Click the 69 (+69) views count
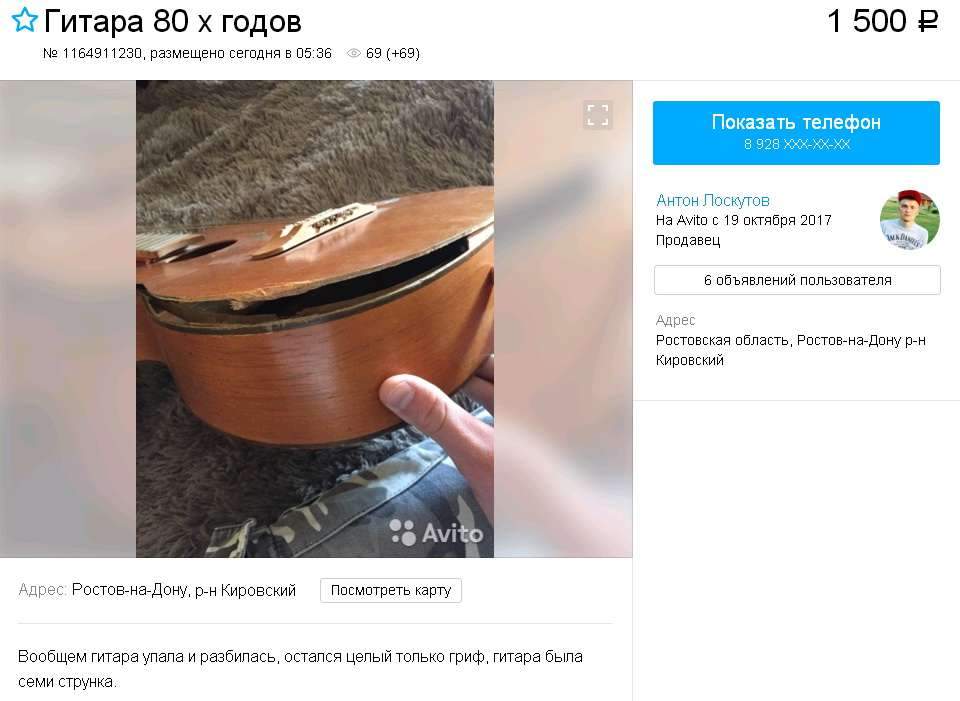 [x=393, y=54]
